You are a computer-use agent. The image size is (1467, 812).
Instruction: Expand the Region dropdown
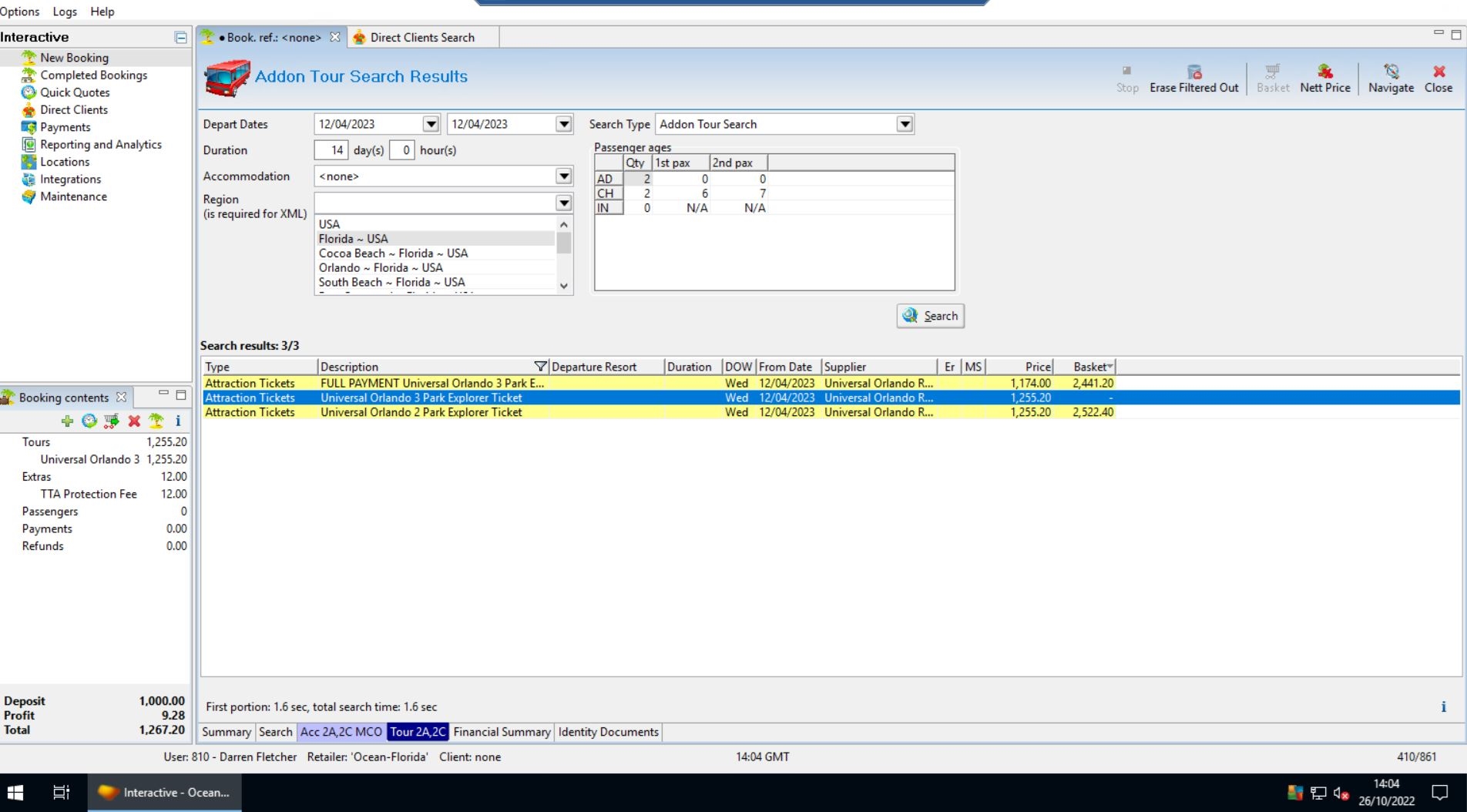(x=564, y=203)
